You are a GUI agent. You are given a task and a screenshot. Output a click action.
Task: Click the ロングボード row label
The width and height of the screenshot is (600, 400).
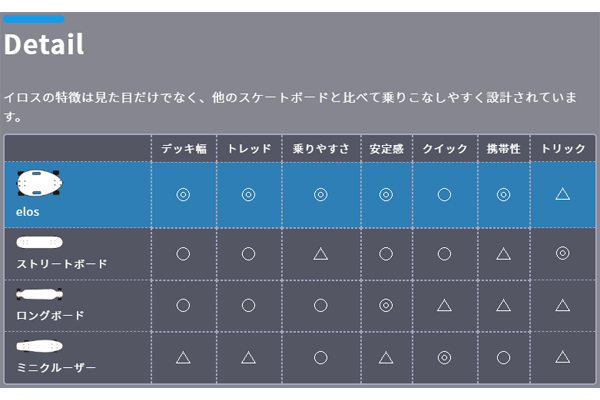click(50, 316)
